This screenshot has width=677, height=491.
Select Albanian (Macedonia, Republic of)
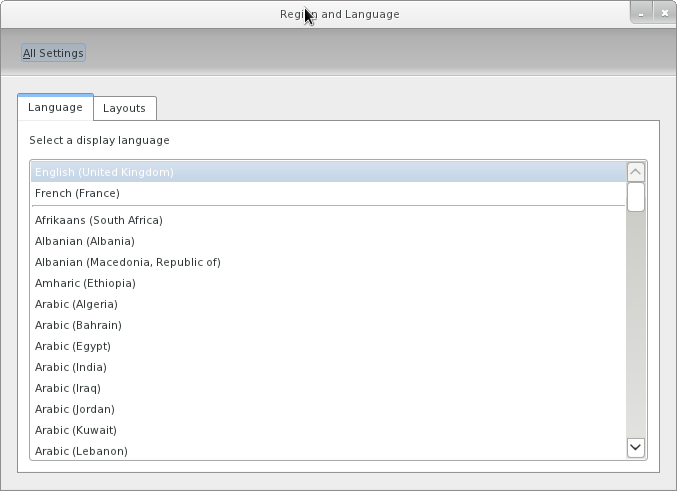[127, 262]
